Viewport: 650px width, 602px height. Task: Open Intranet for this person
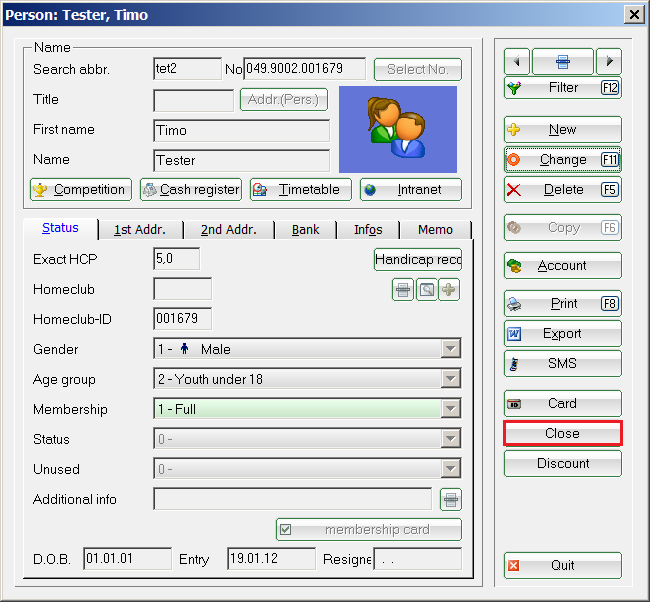point(411,189)
